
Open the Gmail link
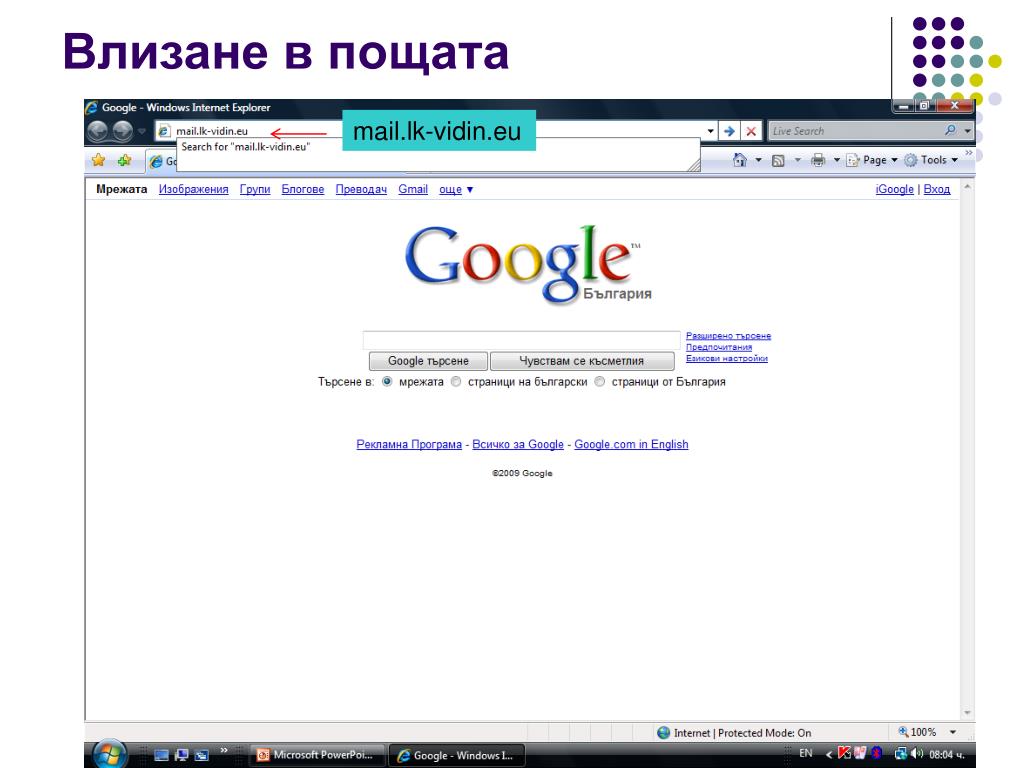pos(413,189)
